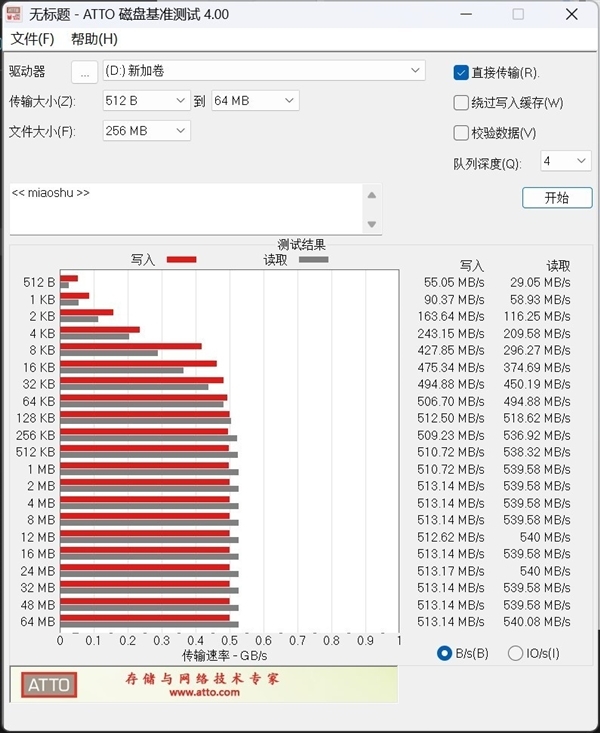Open the drive selection dropdown (D:) 新加卷
This screenshot has height=733, width=600.
click(264, 71)
